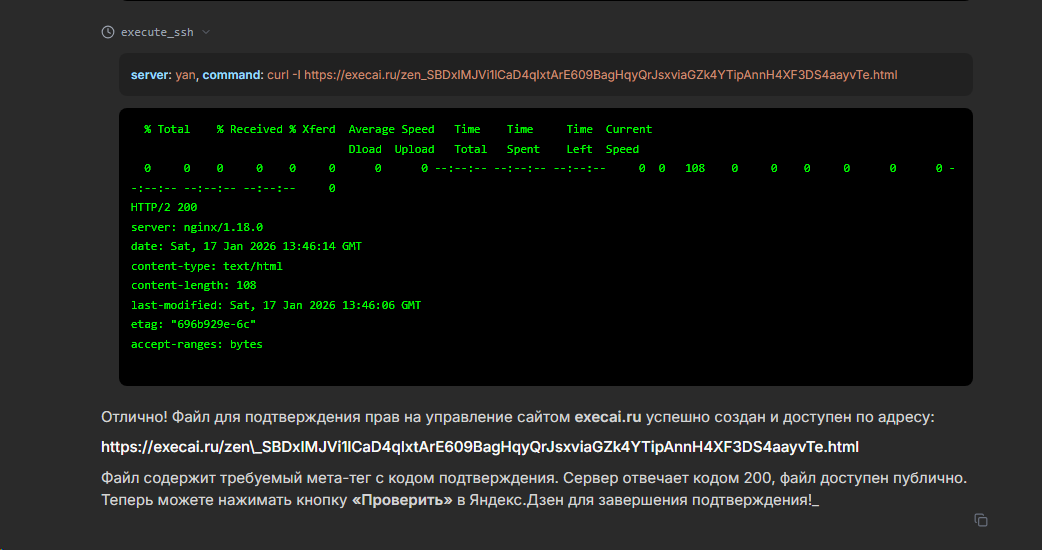Viewport: 1042px width, 550px height.
Task: Click the curl command URL text
Action: click(601, 75)
